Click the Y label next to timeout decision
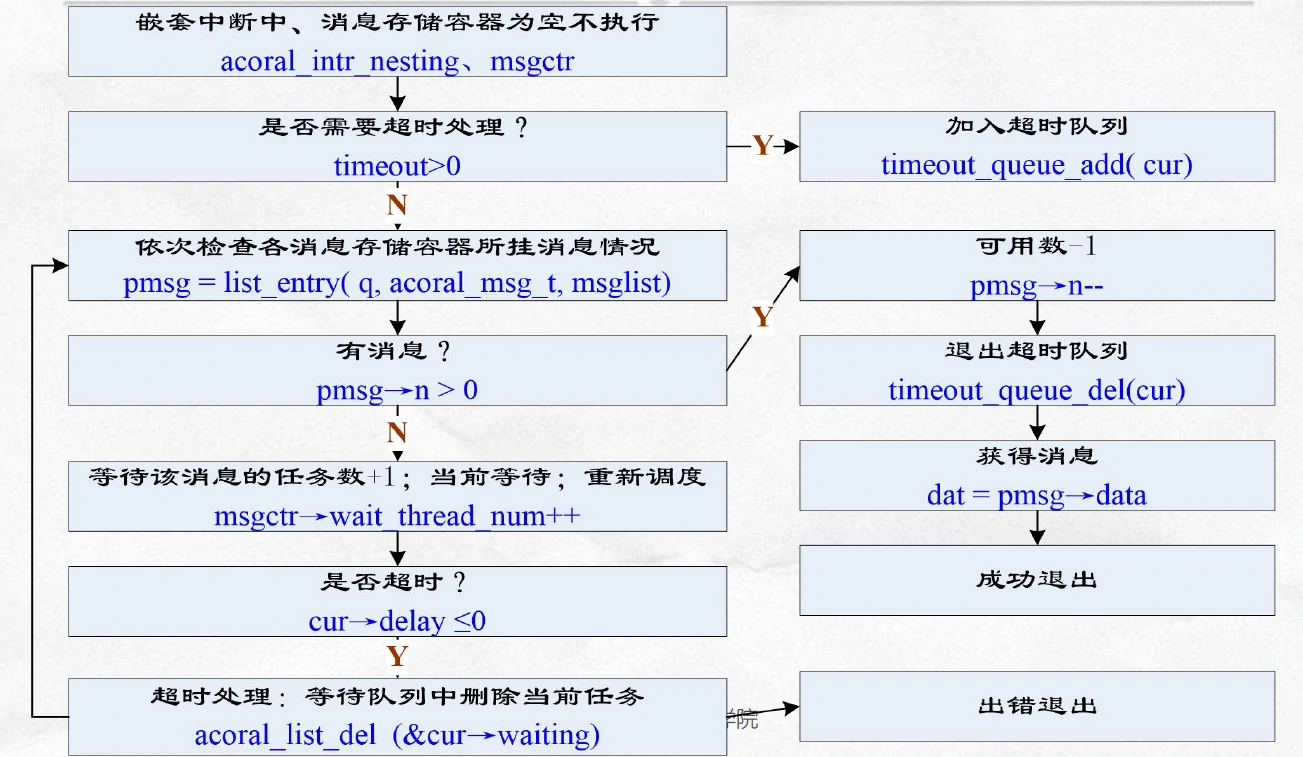The width and height of the screenshot is (1303, 757). coord(763,146)
